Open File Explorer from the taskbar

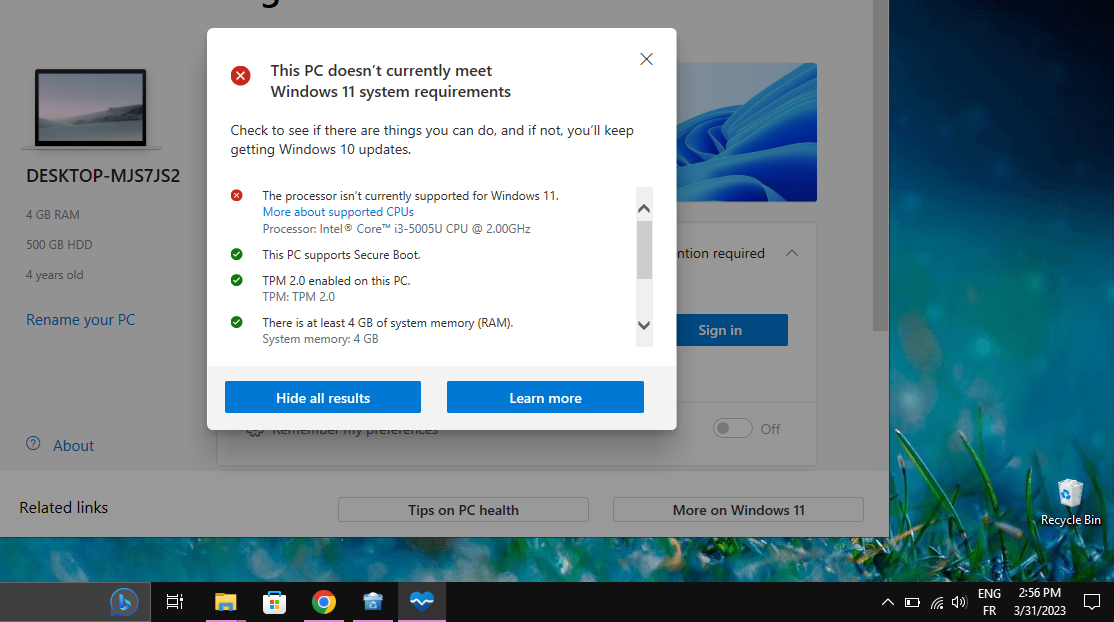[226, 602]
